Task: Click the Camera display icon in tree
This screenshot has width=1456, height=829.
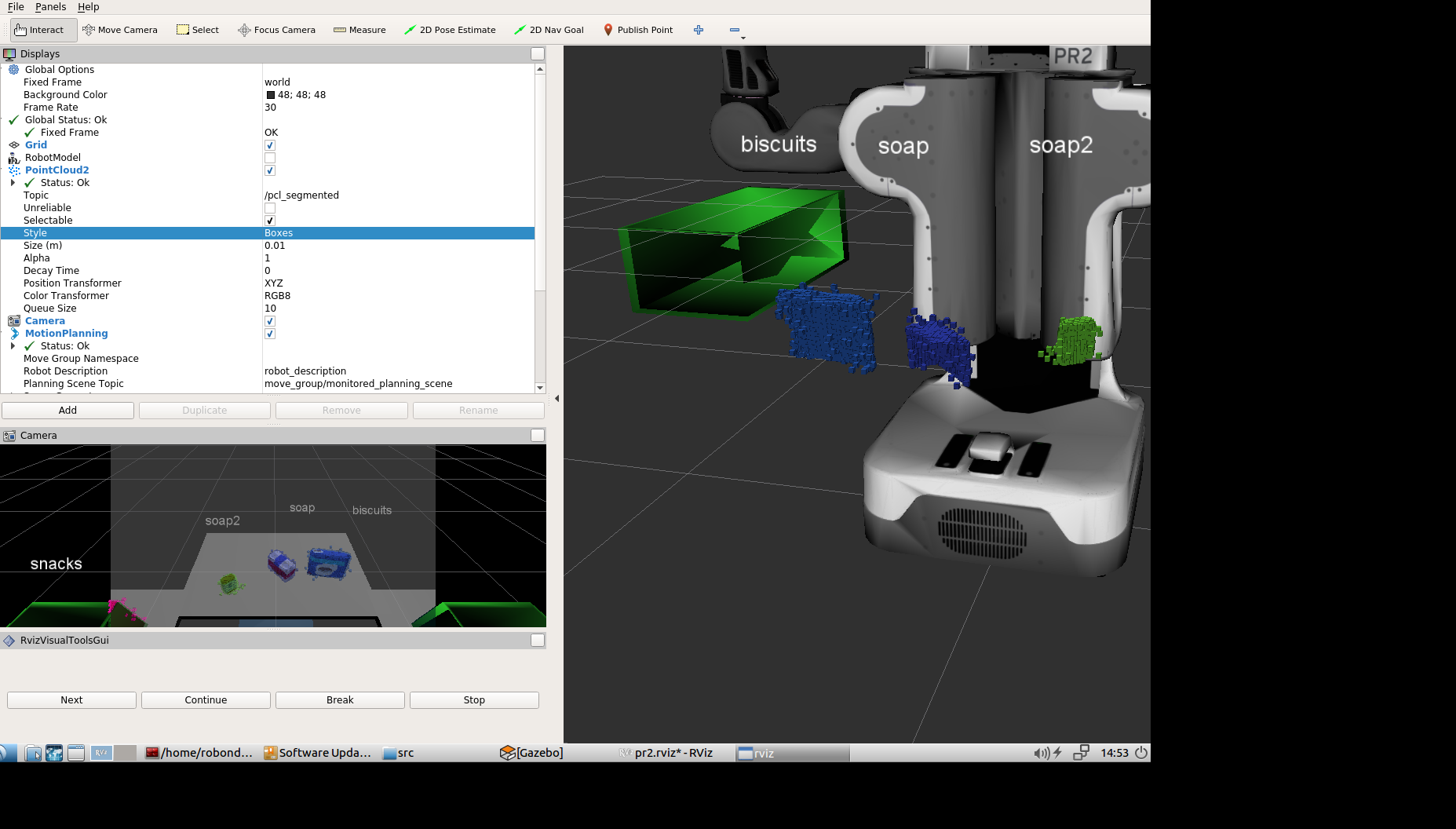Action: [x=13, y=320]
